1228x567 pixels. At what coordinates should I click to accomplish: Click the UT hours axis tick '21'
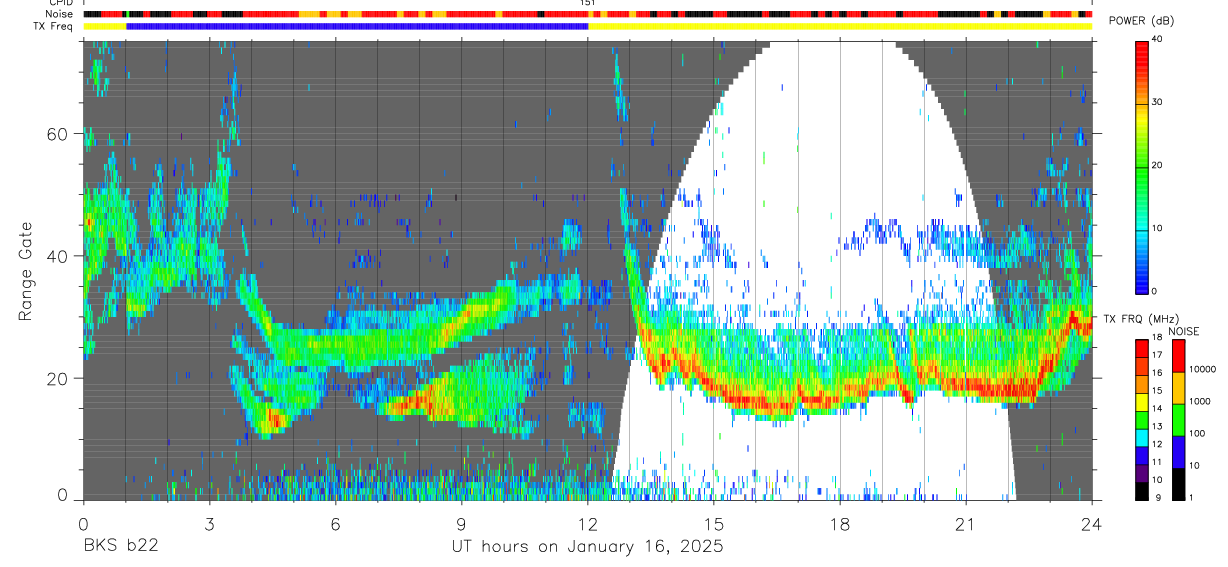tap(966, 523)
